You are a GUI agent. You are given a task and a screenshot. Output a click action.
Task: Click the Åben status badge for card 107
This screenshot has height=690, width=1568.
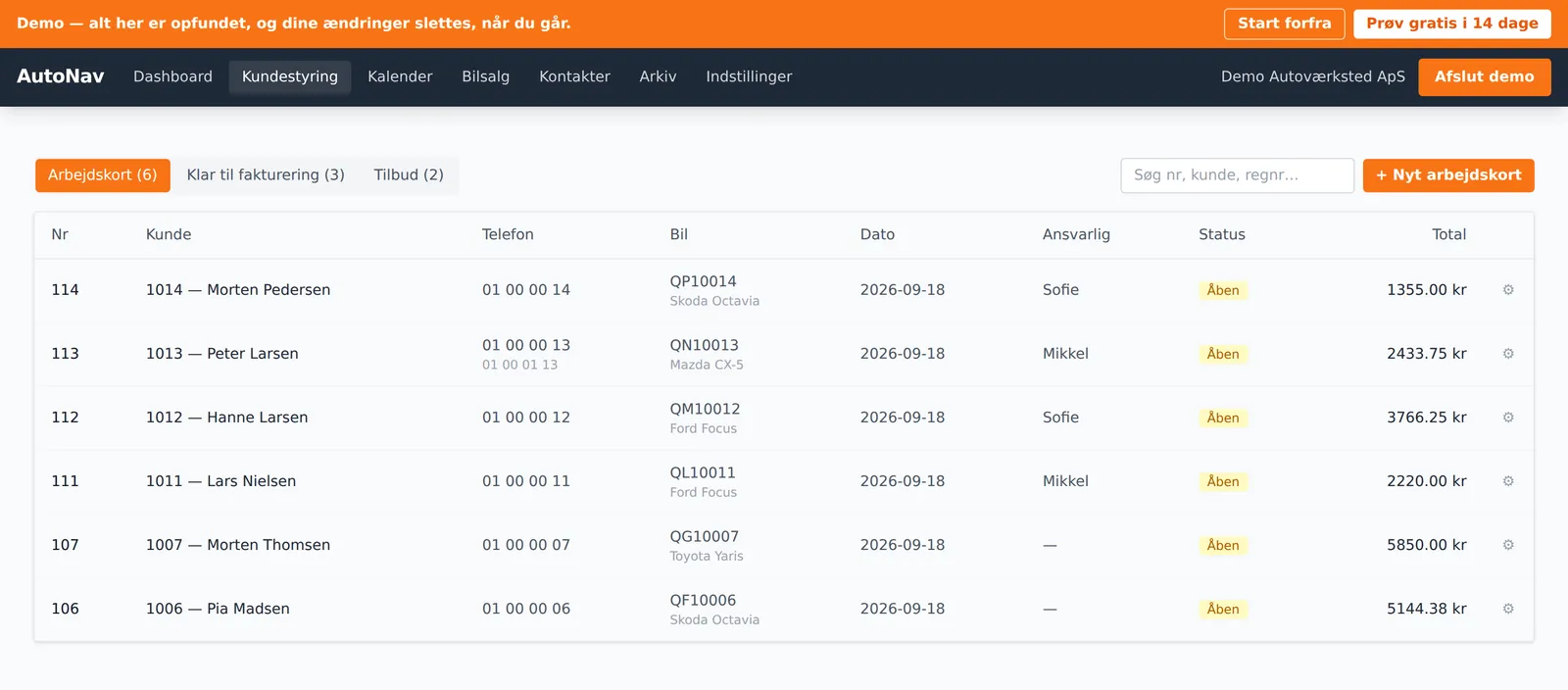pos(1223,545)
